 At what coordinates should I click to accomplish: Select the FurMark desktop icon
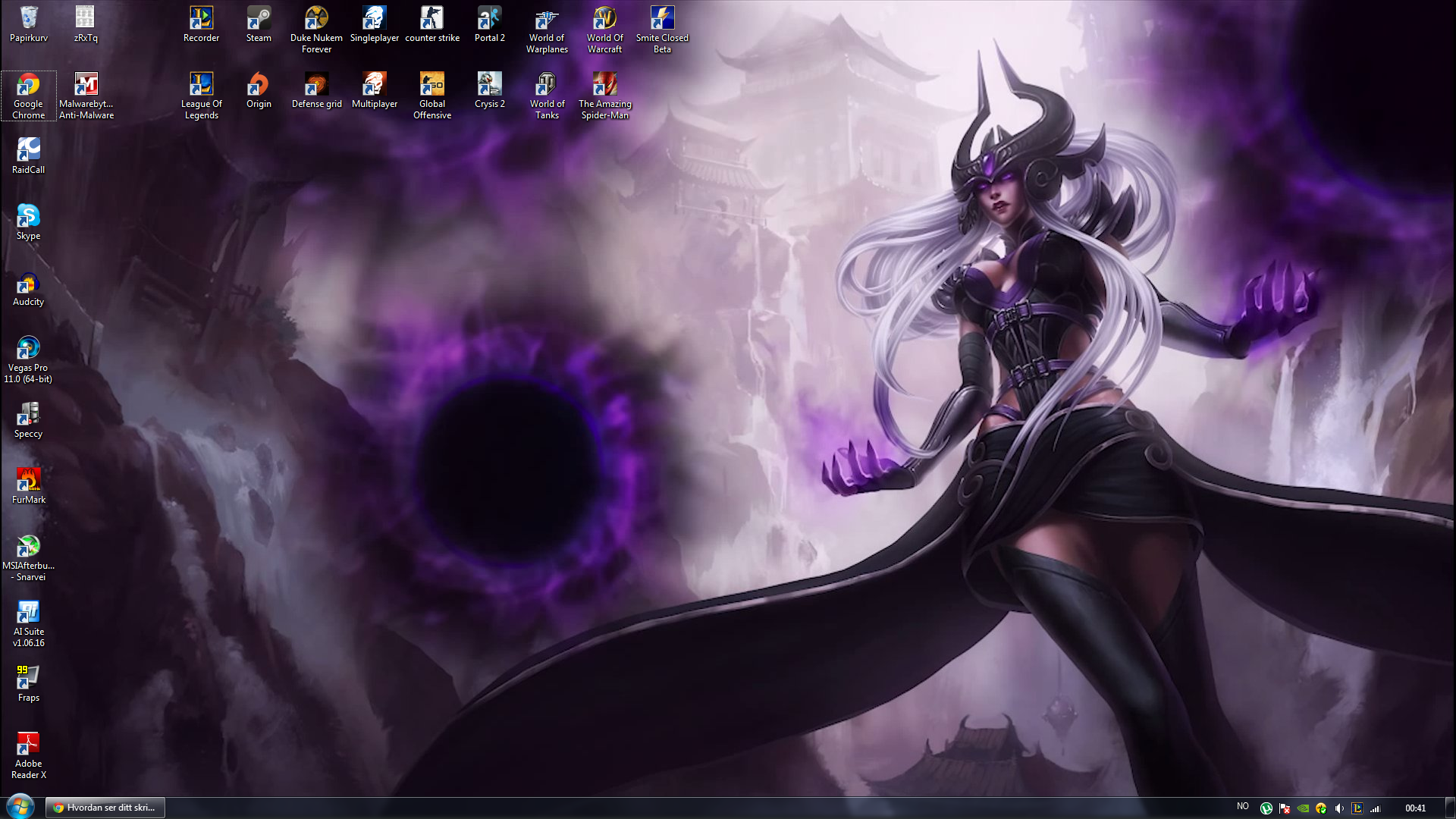coord(29,486)
